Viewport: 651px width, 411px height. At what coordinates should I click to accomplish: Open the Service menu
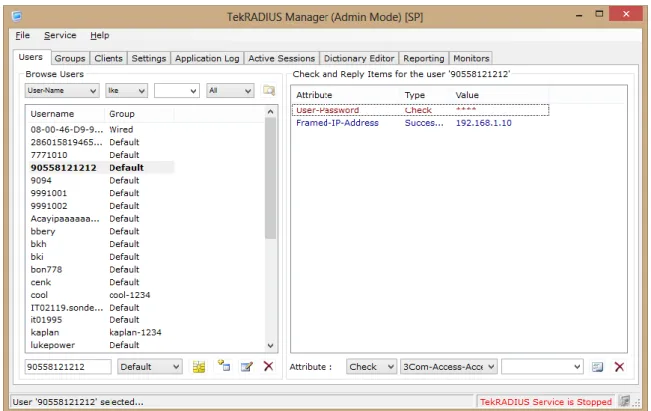click(60, 35)
